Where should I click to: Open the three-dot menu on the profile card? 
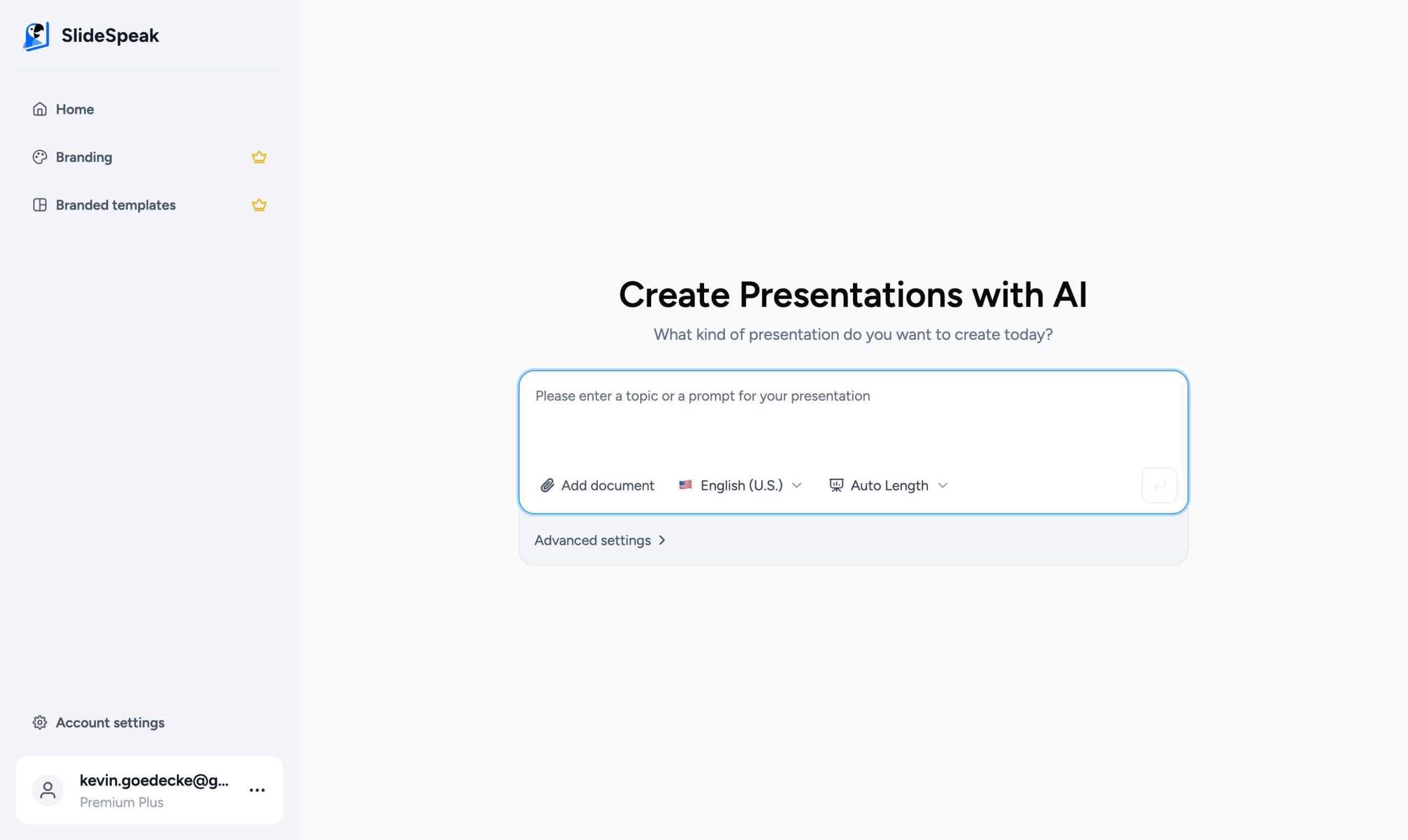[x=257, y=790]
